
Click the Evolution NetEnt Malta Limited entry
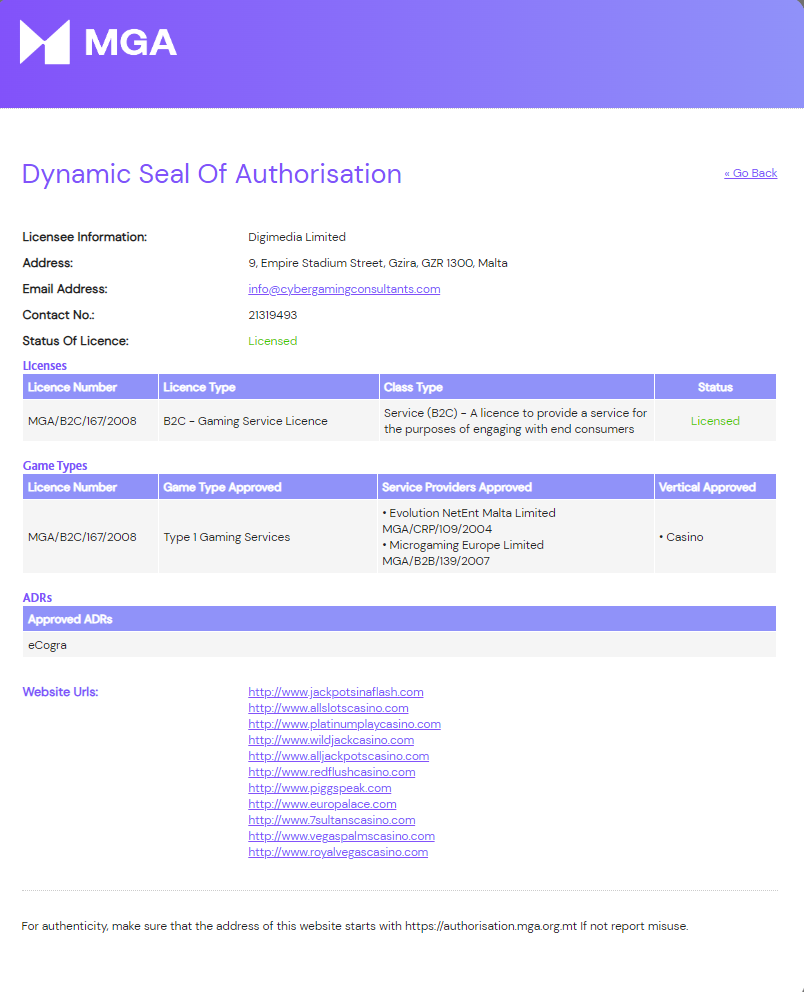[469, 521]
